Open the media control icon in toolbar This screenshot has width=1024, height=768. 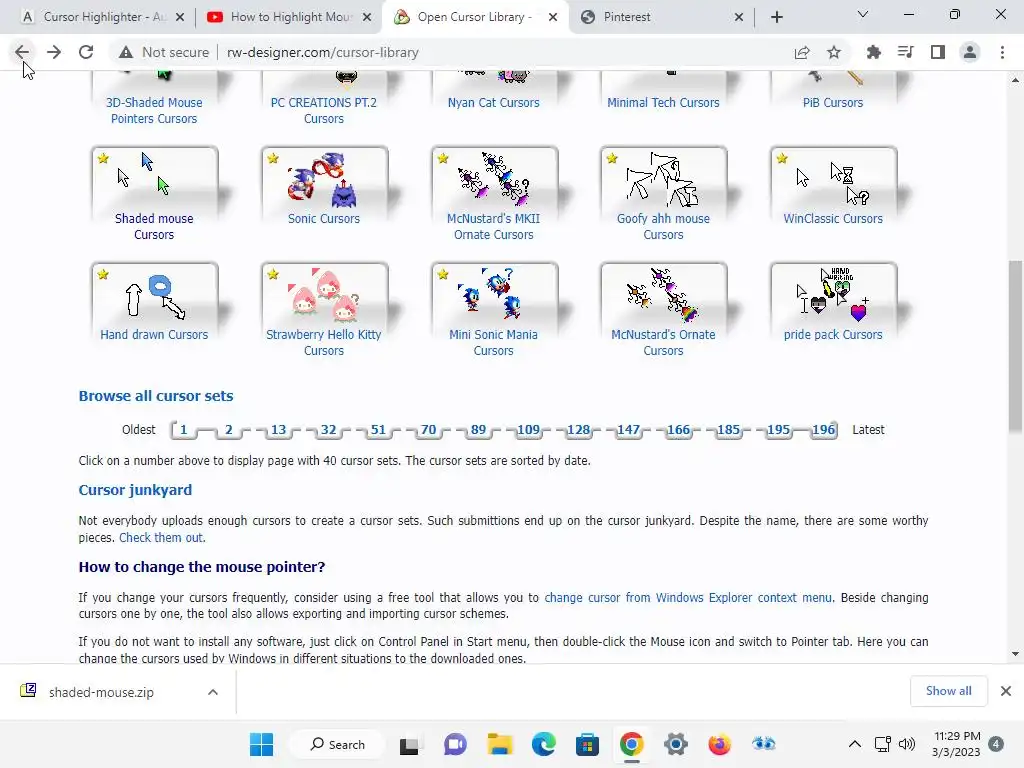(906, 52)
